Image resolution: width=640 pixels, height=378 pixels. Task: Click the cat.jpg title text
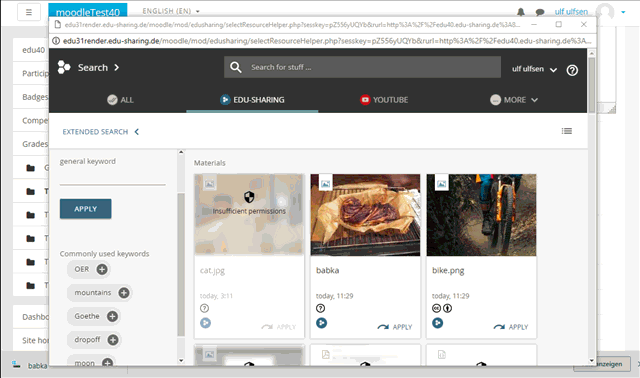(x=212, y=270)
